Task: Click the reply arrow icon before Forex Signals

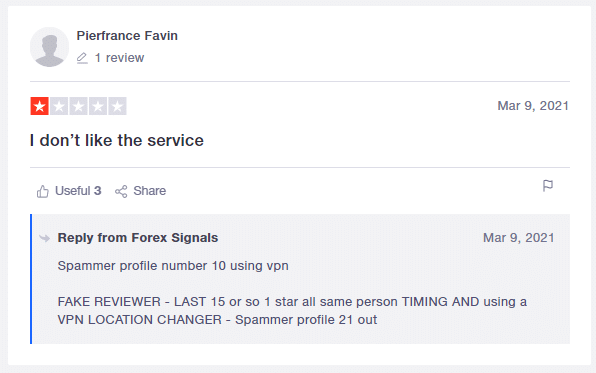Action: (45, 238)
